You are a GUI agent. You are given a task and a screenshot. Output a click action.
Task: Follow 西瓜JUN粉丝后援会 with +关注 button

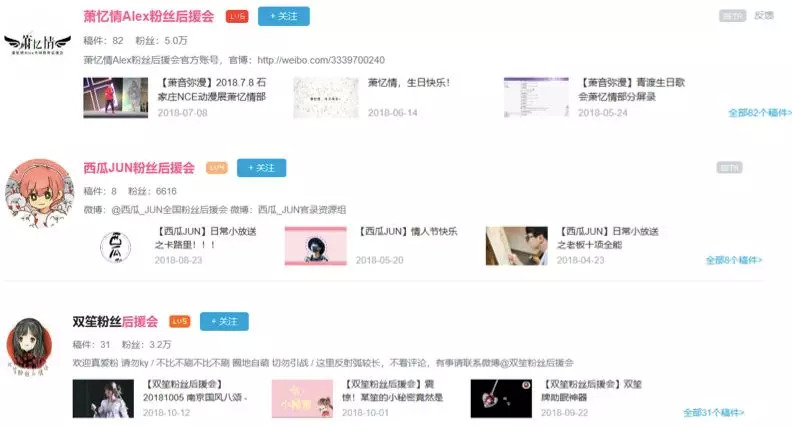(x=262, y=168)
